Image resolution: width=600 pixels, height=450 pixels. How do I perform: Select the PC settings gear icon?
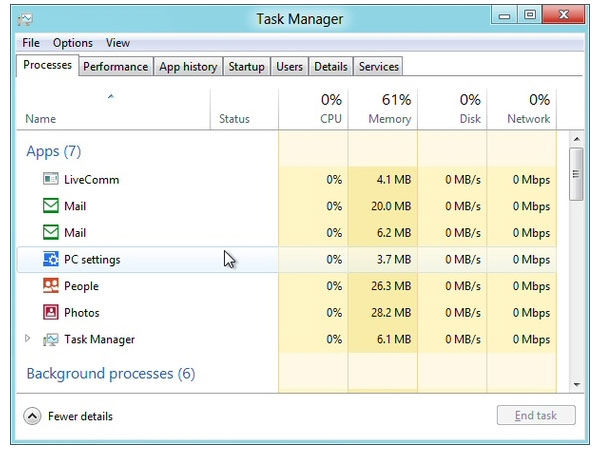point(51,259)
